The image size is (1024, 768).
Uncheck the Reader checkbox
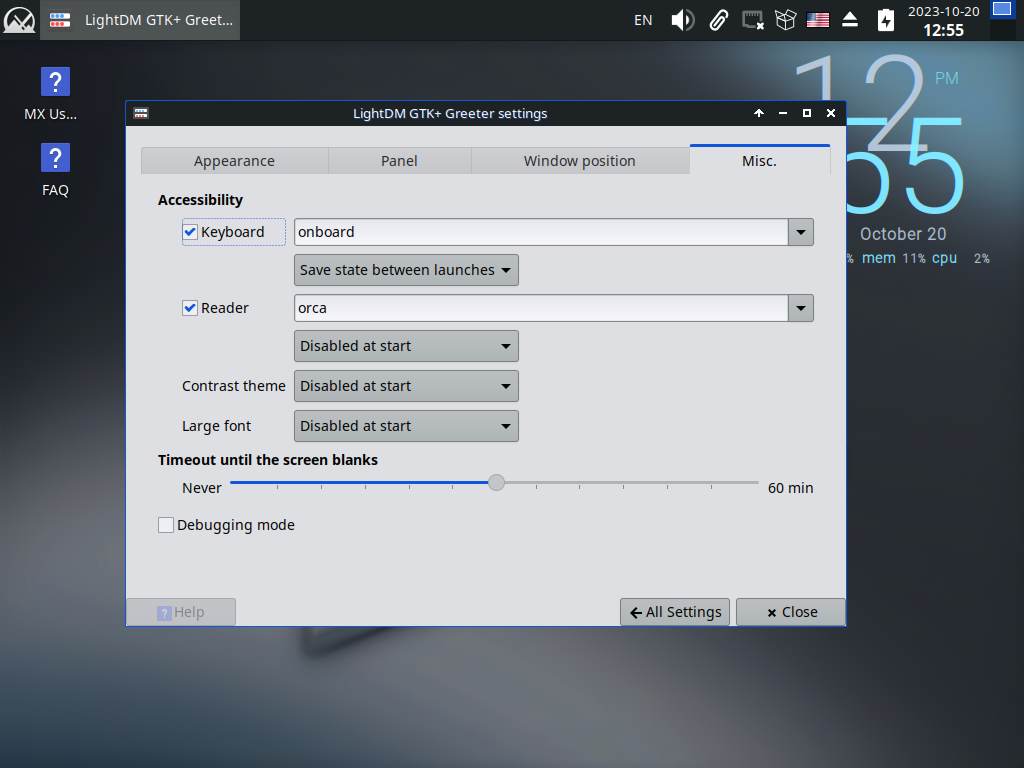(190, 308)
